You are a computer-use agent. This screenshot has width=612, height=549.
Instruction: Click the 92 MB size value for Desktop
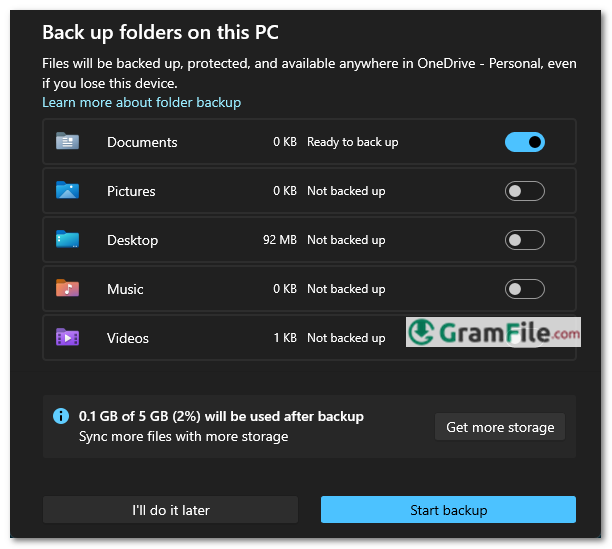click(x=279, y=240)
